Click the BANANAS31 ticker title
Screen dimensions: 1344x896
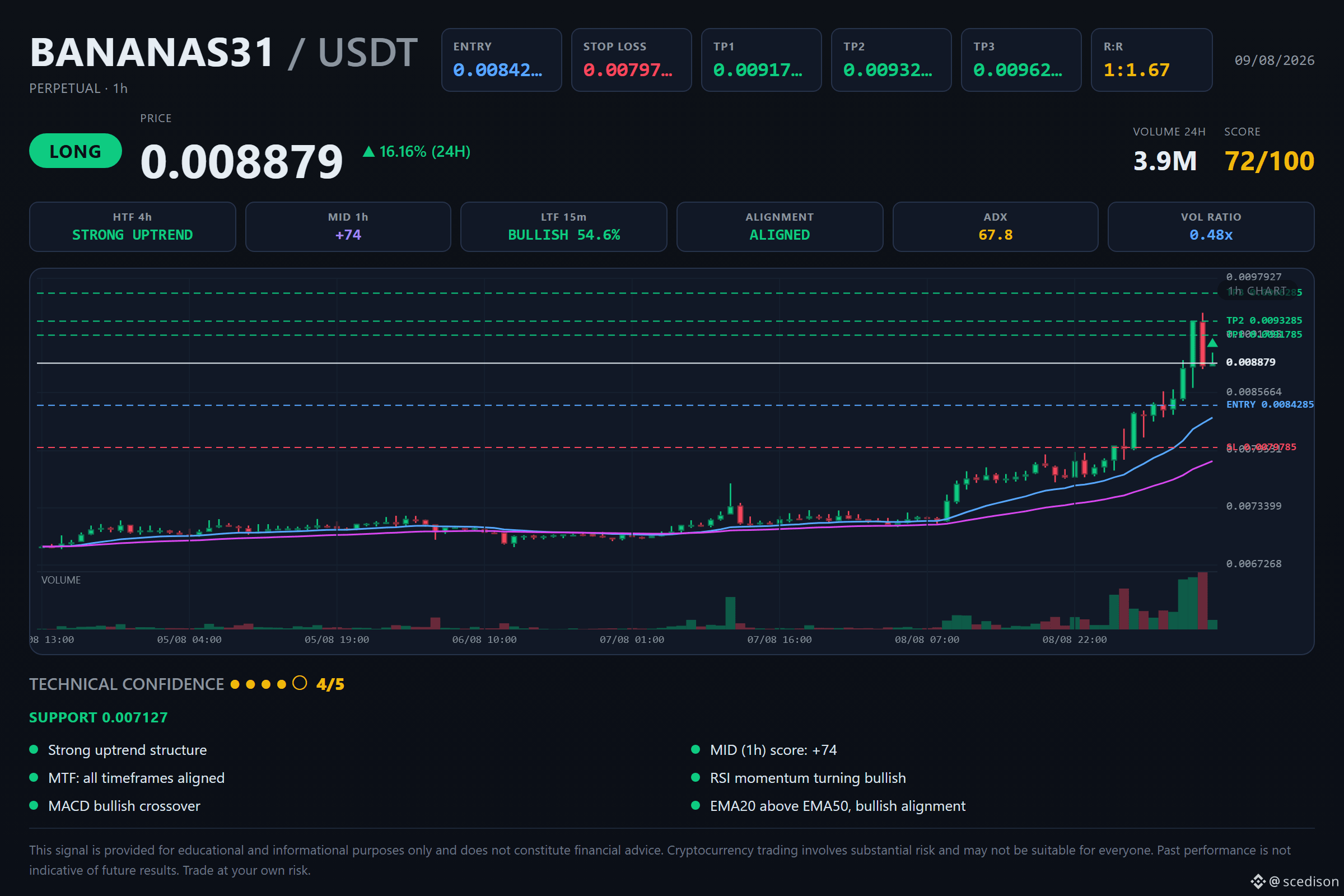152,53
